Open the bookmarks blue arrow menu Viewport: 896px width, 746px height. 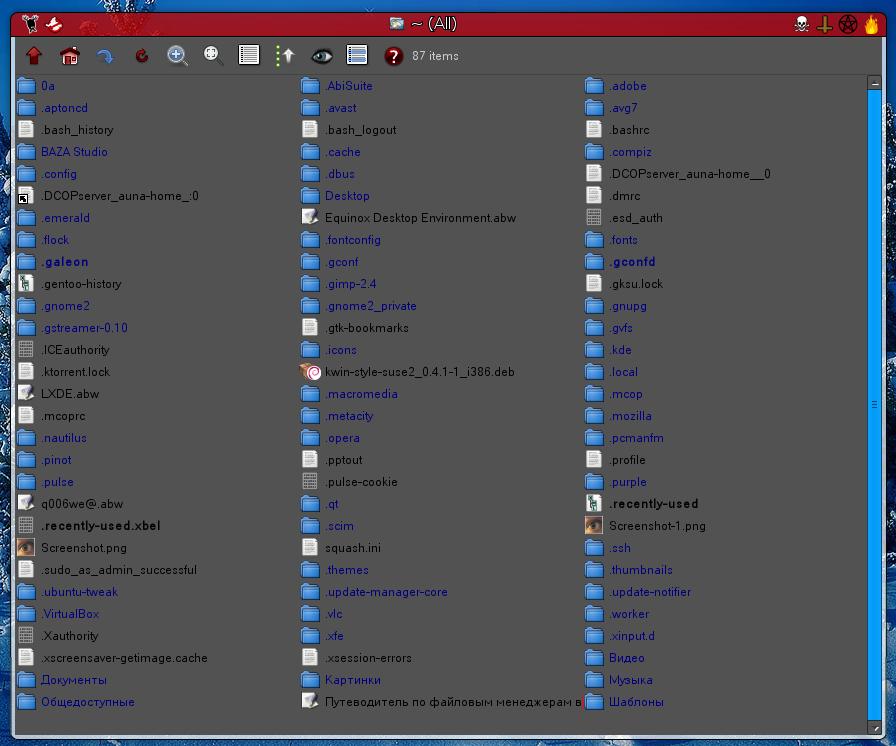(105, 55)
